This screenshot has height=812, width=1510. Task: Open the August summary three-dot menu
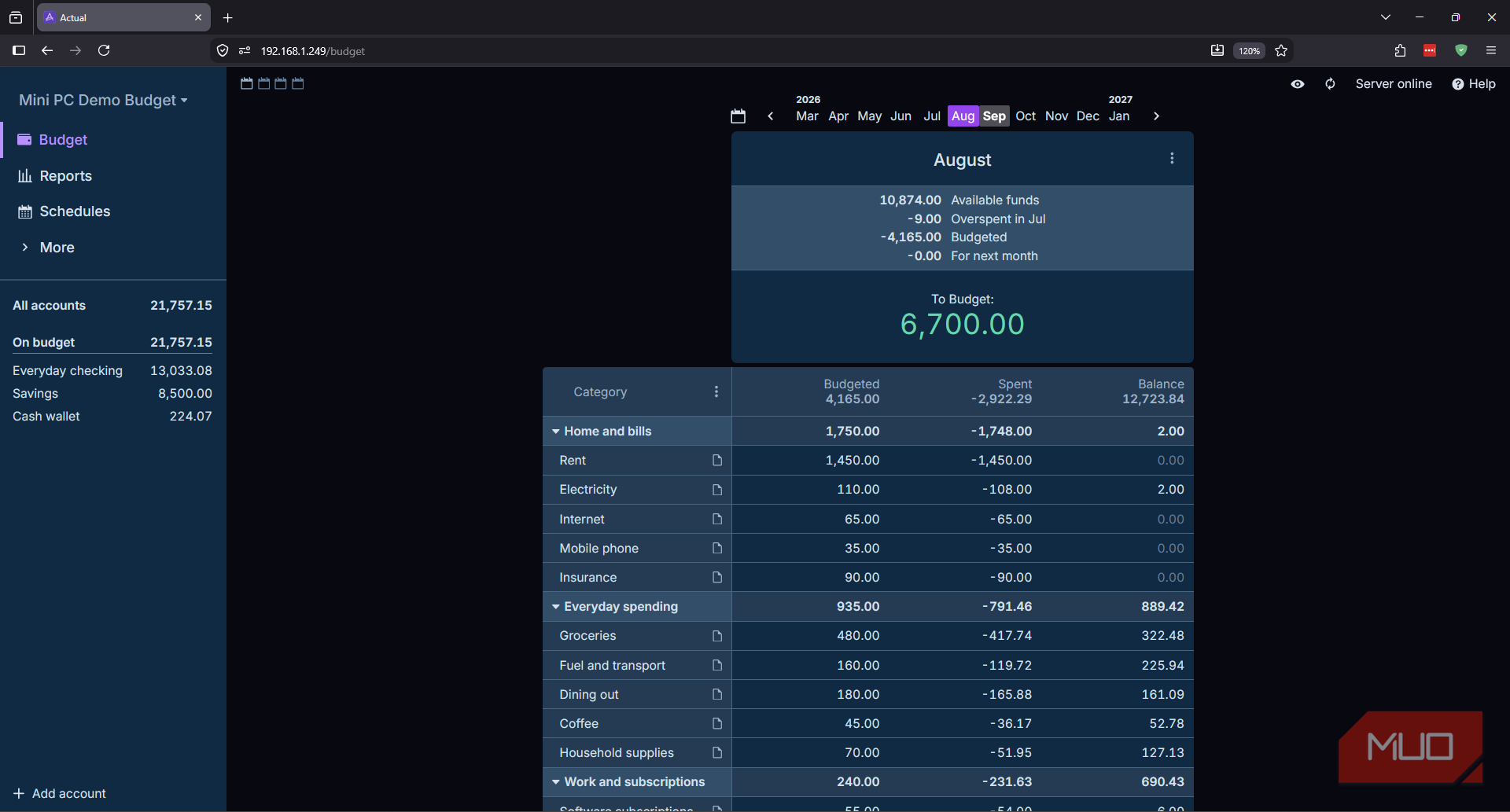[1172, 159]
